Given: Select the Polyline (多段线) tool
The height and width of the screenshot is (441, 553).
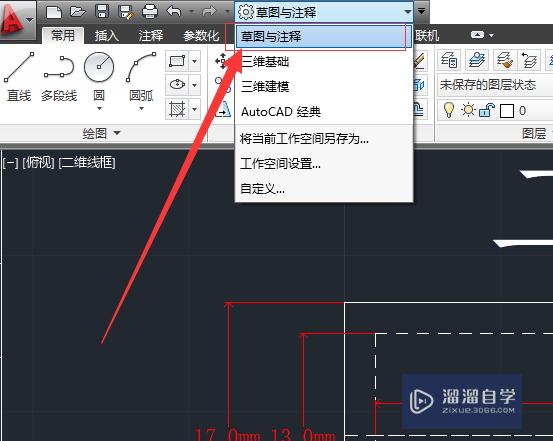Looking at the screenshot, I should pos(59,78).
